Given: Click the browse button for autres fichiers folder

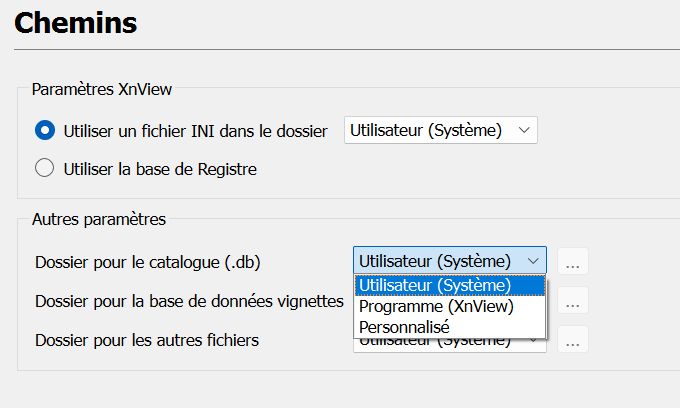Looking at the screenshot, I should click(x=573, y=340).
